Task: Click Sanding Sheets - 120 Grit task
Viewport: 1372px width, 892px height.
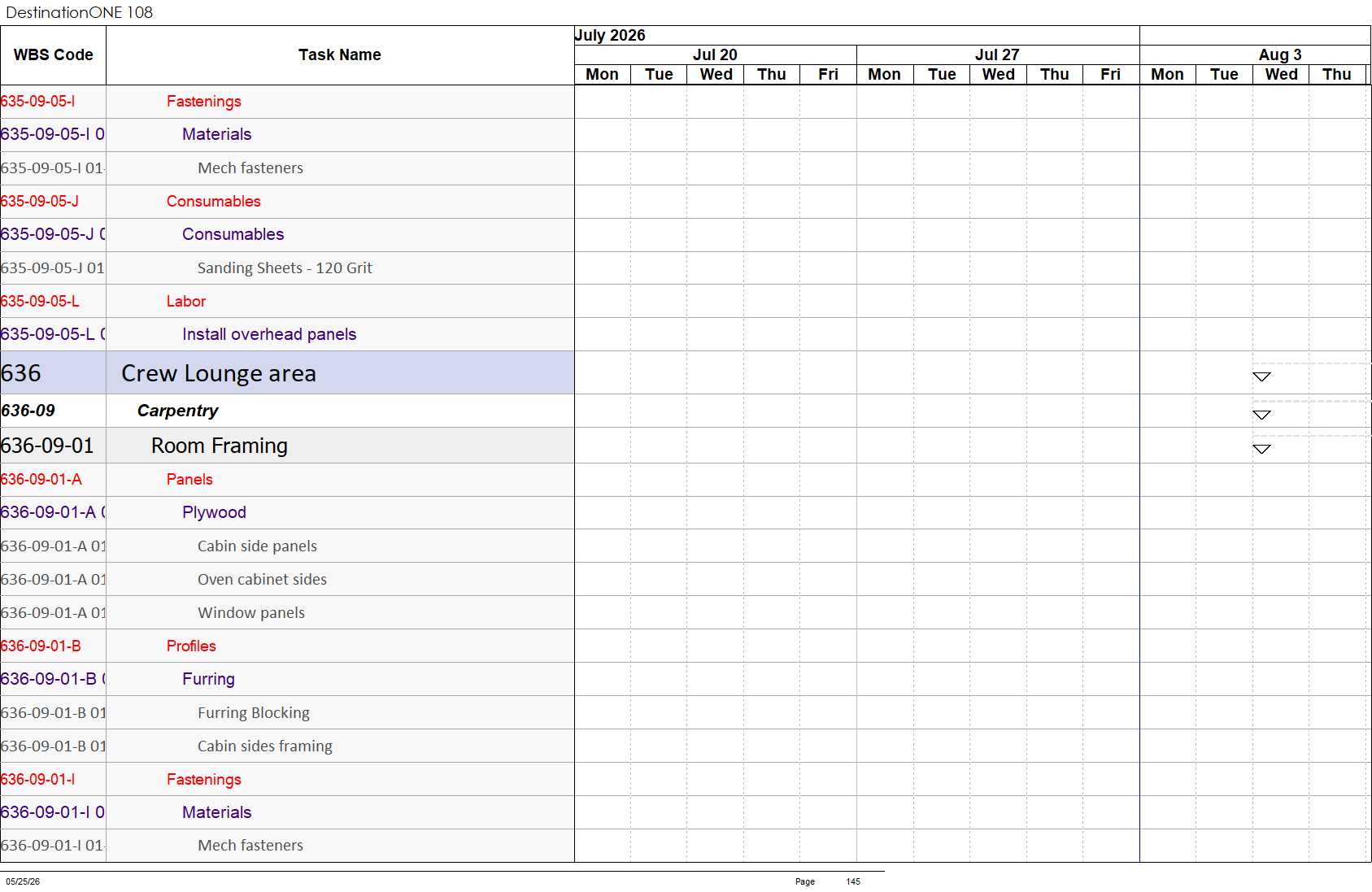Action: point(285,268)
